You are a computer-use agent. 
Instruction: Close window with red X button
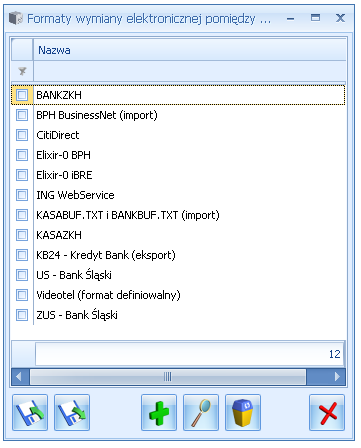coord(327,412)
